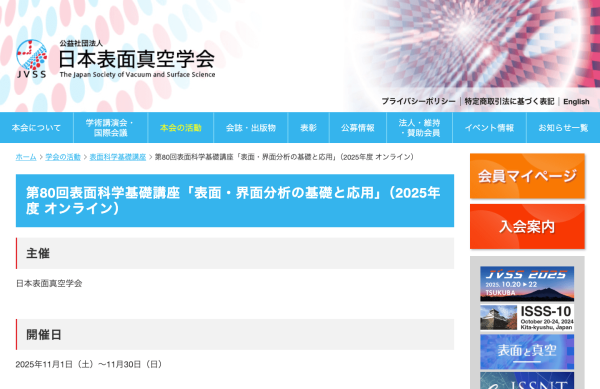This screenshot has height=389, width=600.
Task: Open 法人・維持・賛助会員 menu
Action: coord(419,128)
